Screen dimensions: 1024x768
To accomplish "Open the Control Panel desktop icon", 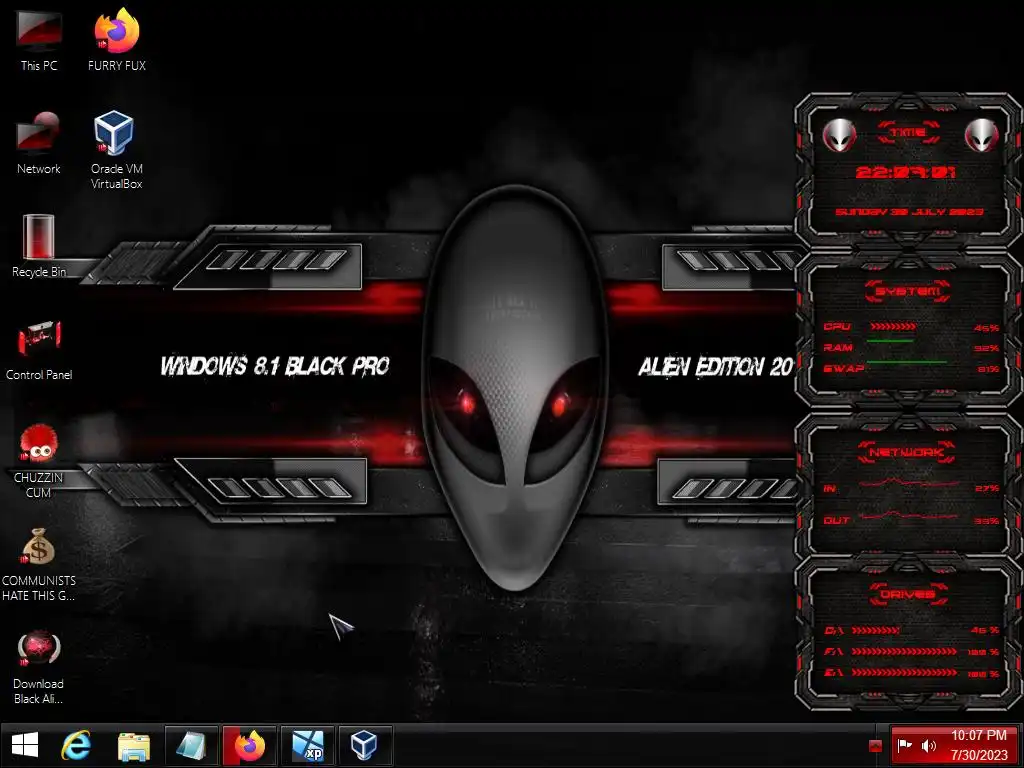I will (x=39, y=350).
